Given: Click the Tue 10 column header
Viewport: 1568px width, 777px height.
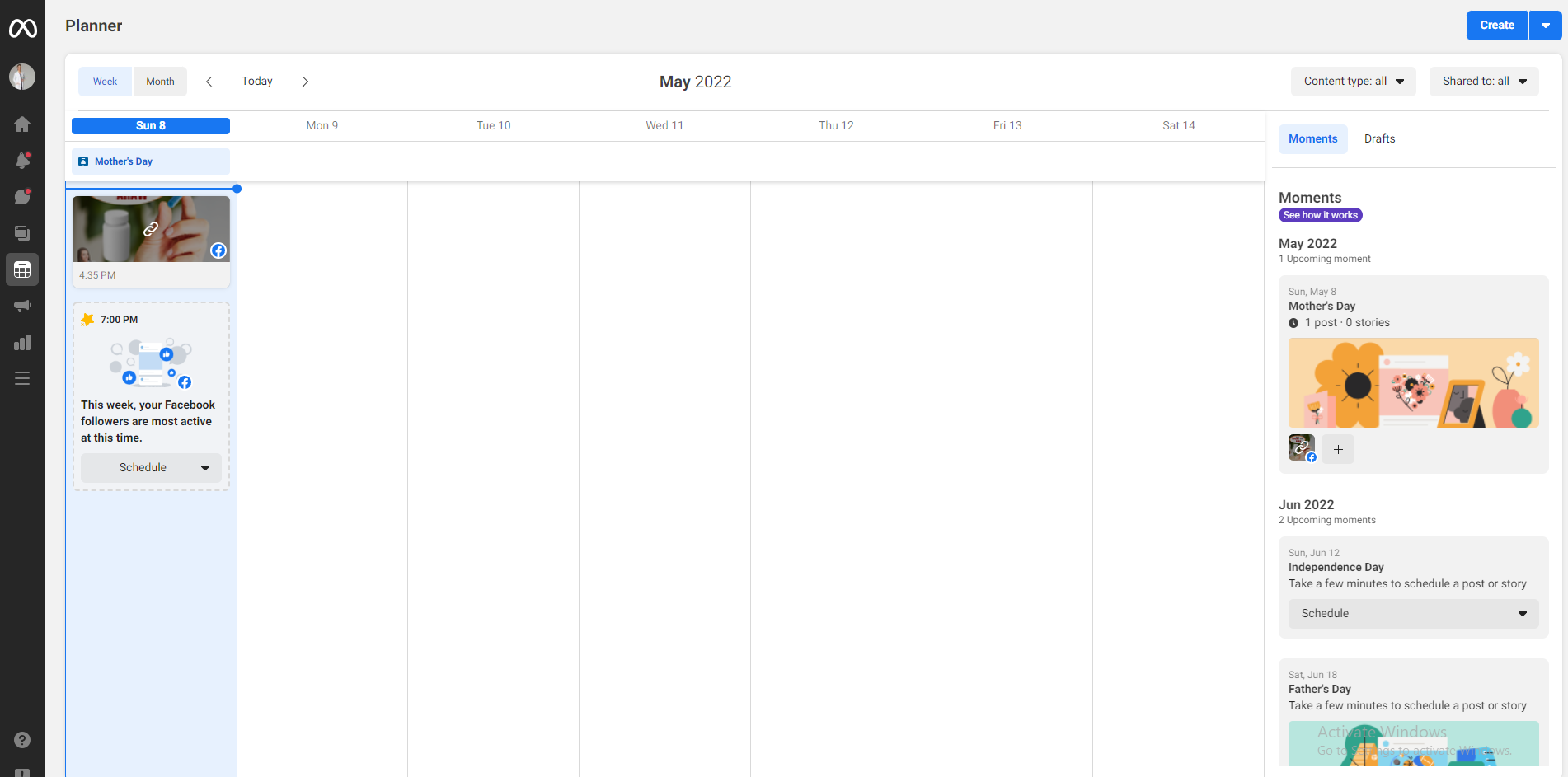Looking at the screenshot, I should point(494,126).
